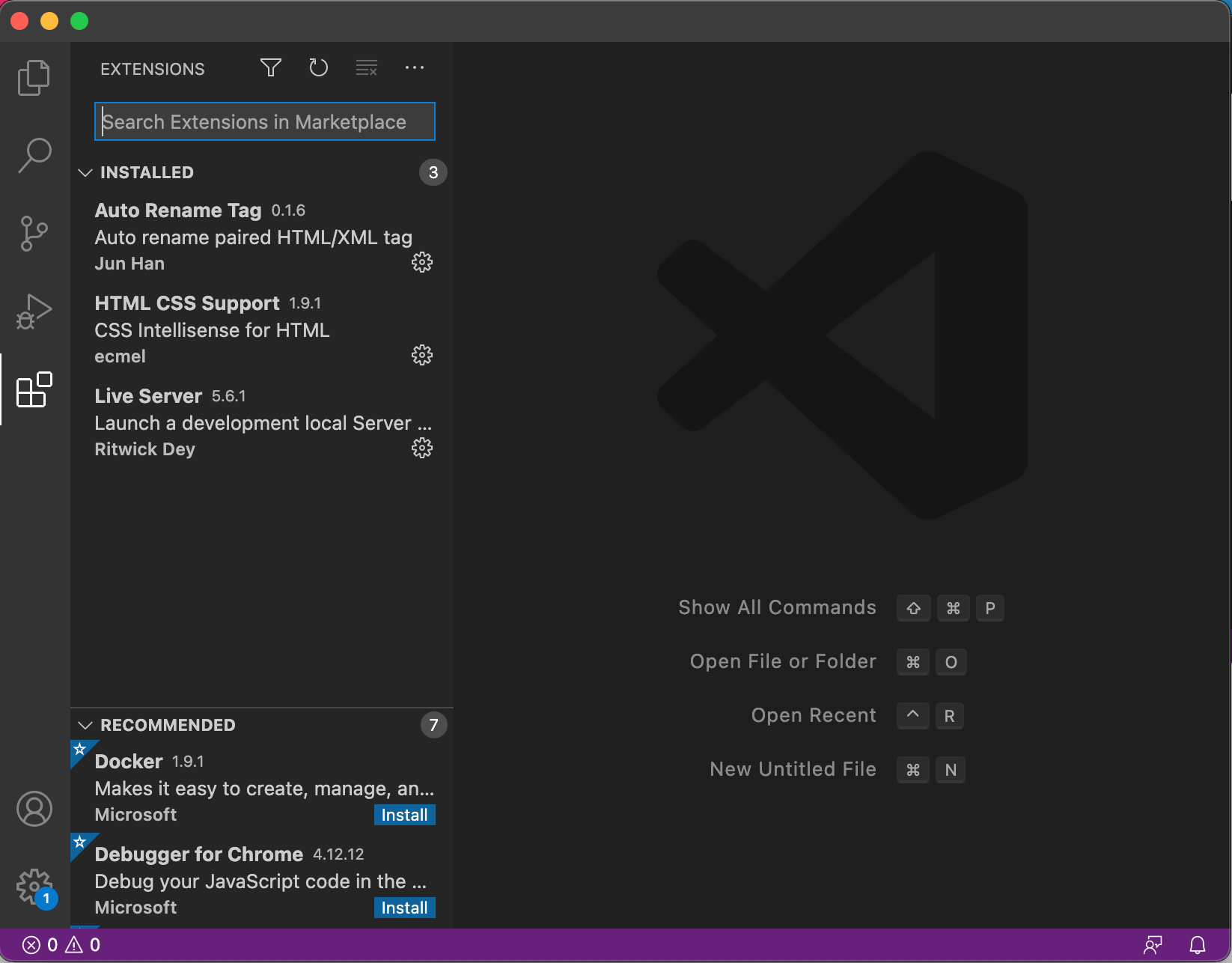Screen dimensions: 1232x963
Task: Collapse the RECOMMENDED section
Action: pyautogui.click(x=85, y=726)
